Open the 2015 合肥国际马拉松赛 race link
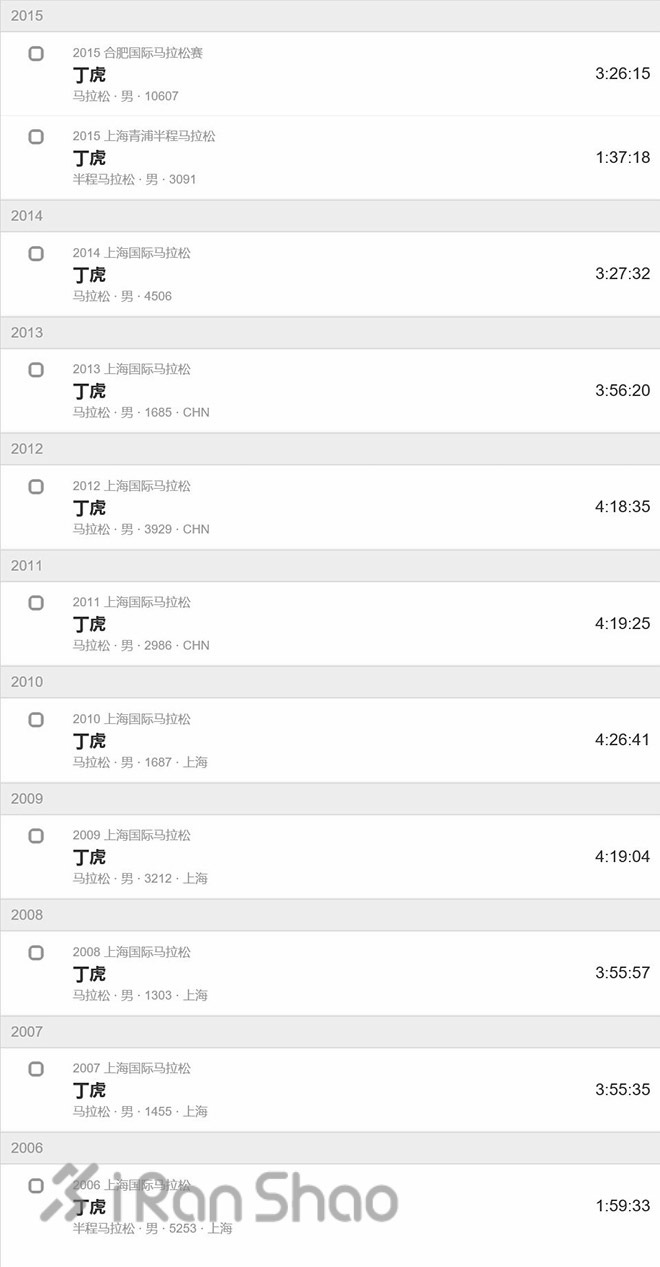This screenshot has width=660, height=1267. coord(138,52)
